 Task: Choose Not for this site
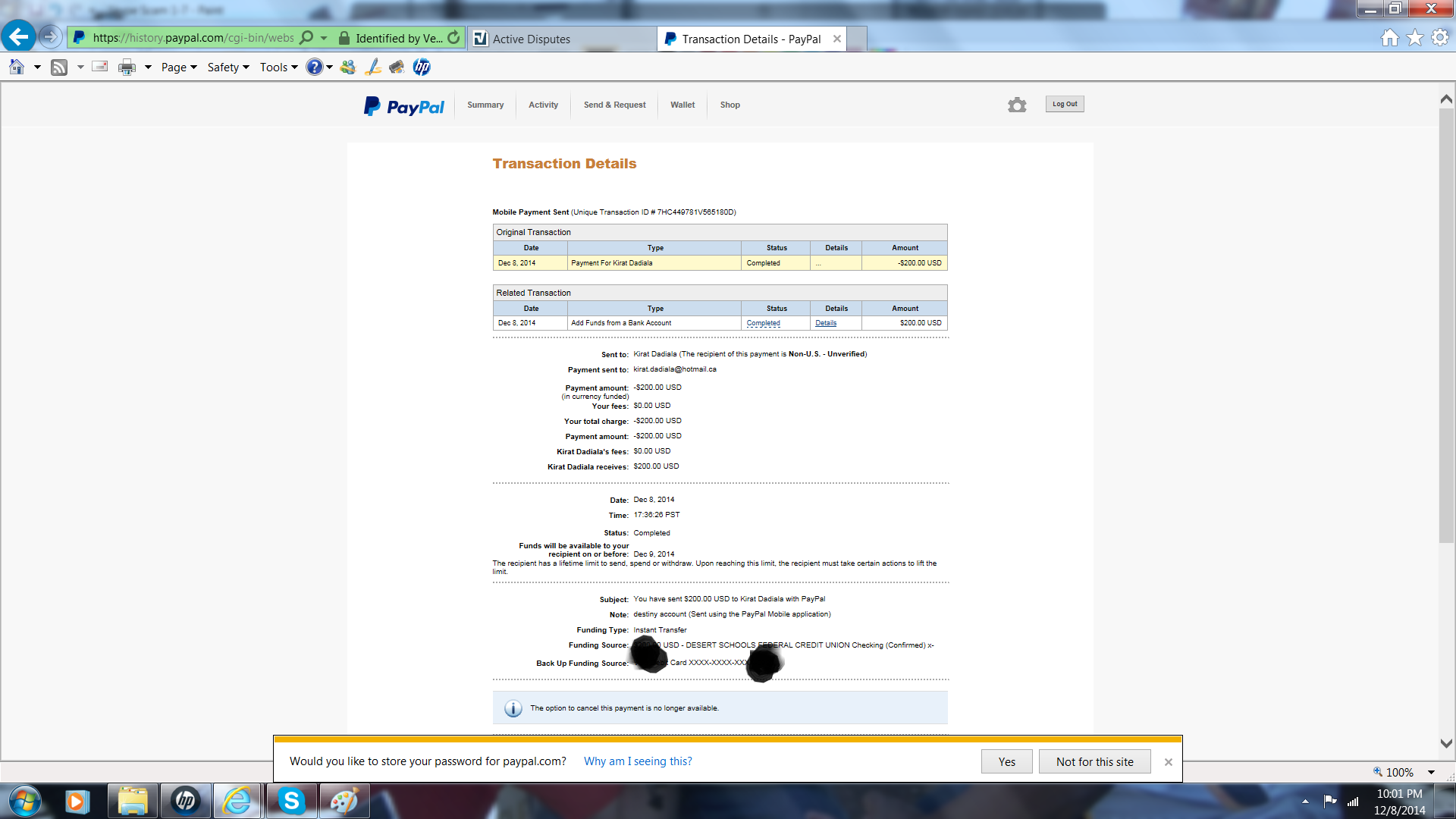1095,761
